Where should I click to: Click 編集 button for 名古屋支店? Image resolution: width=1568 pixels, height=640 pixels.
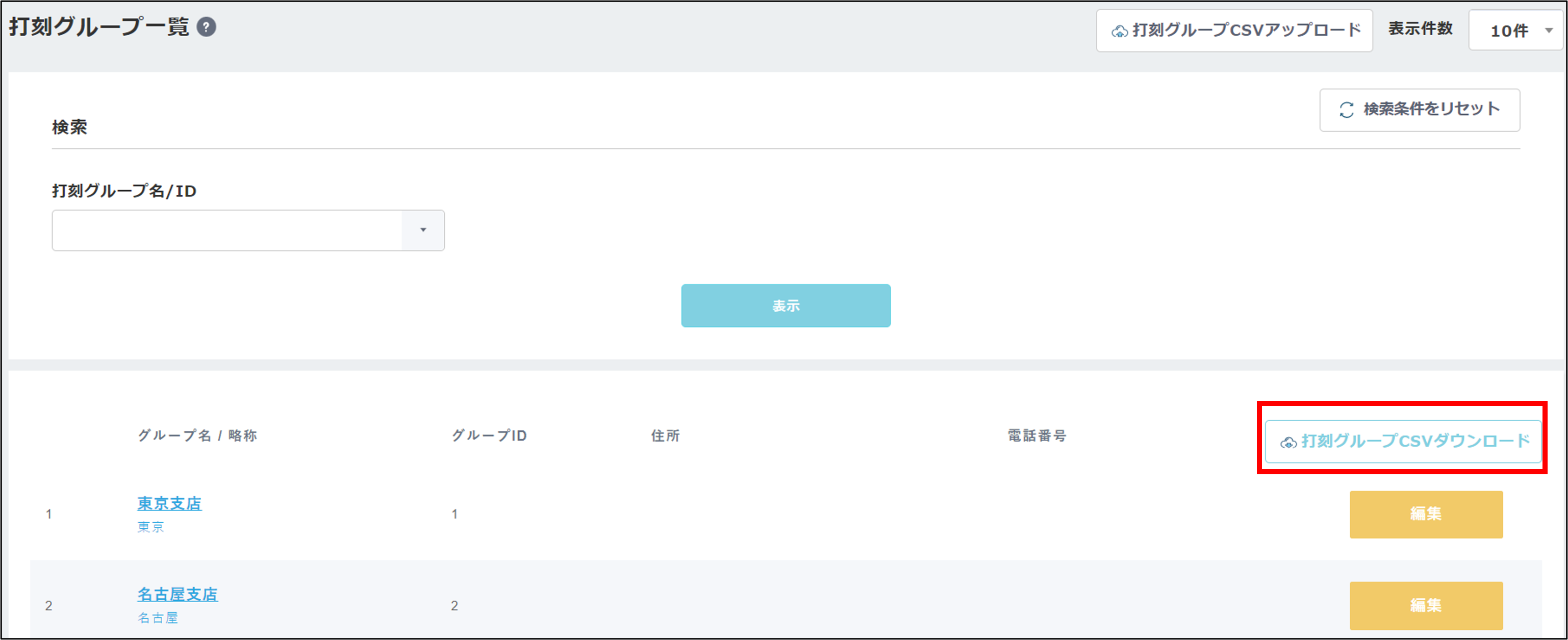point(1426,605)
